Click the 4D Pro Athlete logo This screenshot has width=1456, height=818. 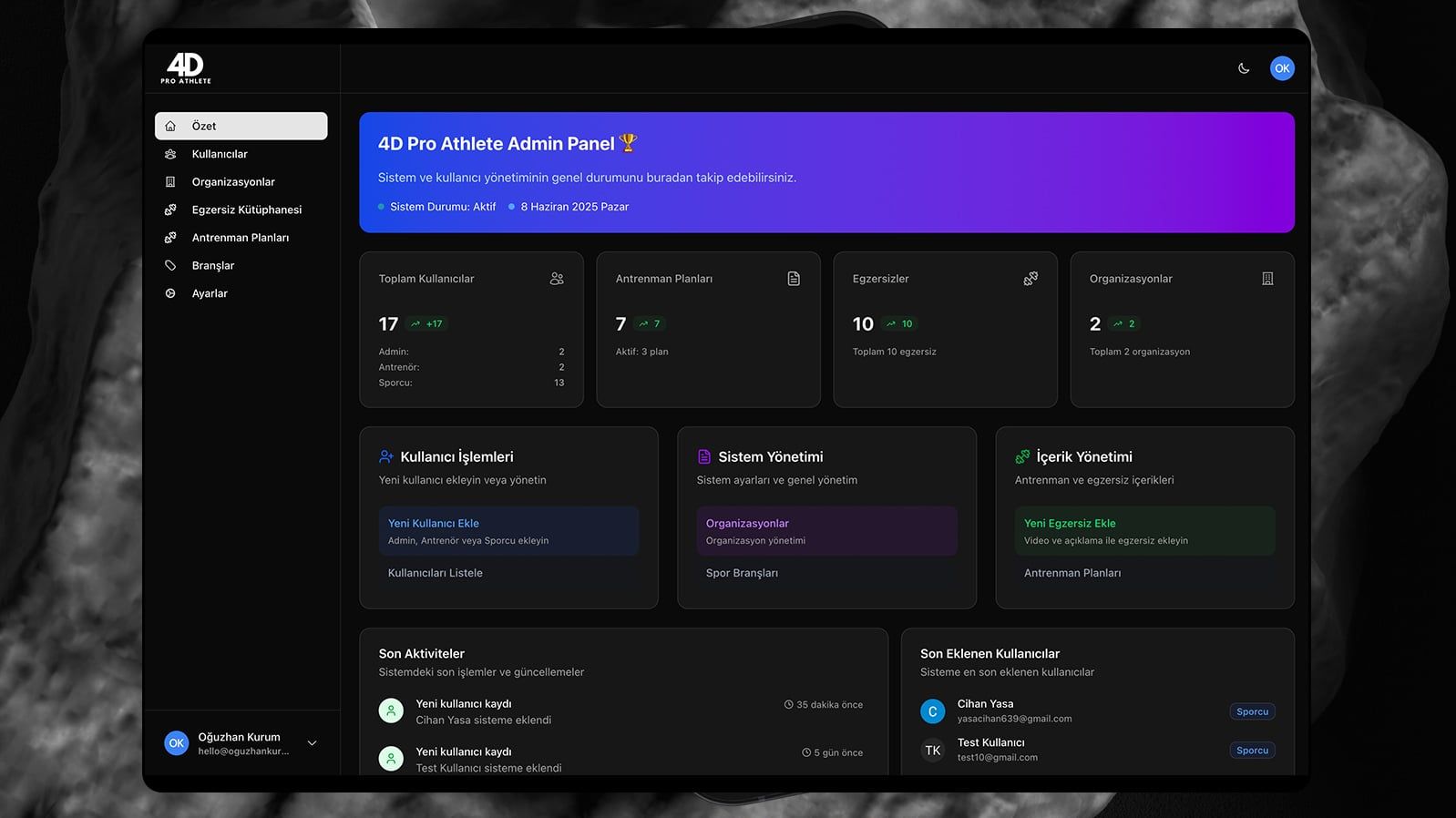point(186,68)
